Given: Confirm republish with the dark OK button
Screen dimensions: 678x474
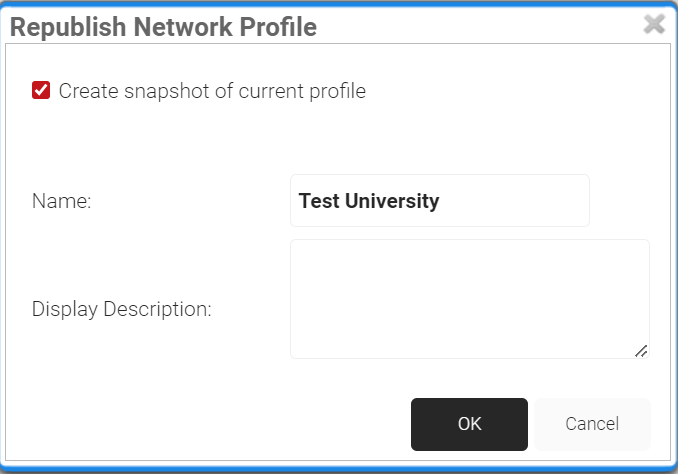Looking at the screenshot, I should tap(469, 424).
